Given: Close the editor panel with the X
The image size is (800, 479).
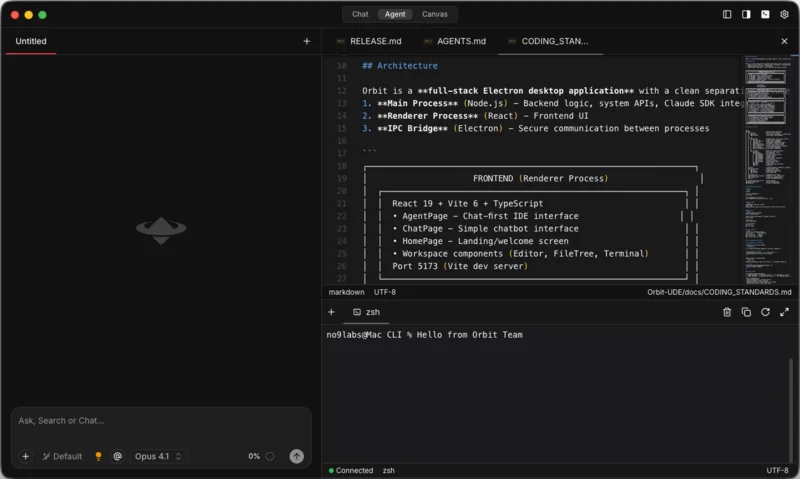Looking at the screenshot, I should coord(784,41).
